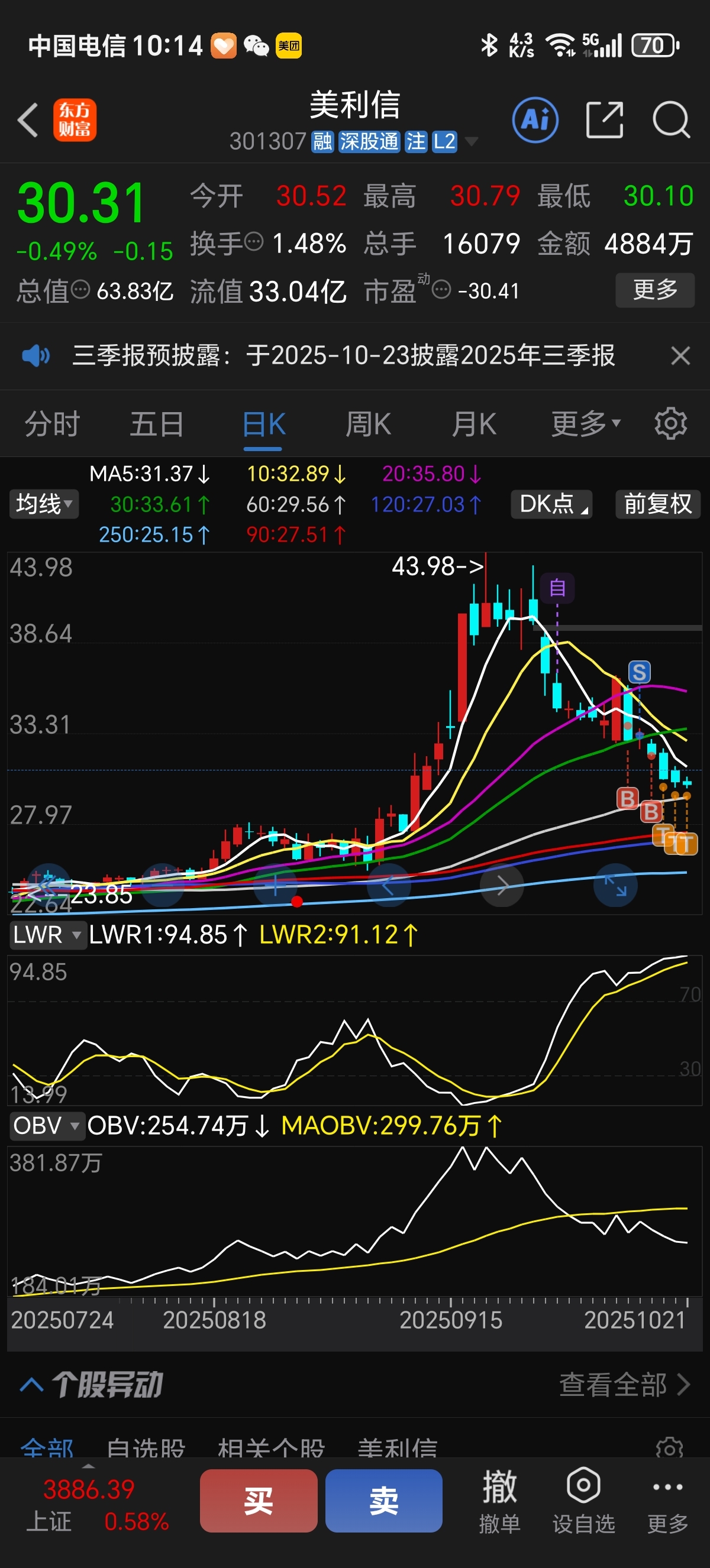The width and height of the screenshot is (710, 1568).
Task: Open the DK点 dropdown
Action: tap(551, 504)
